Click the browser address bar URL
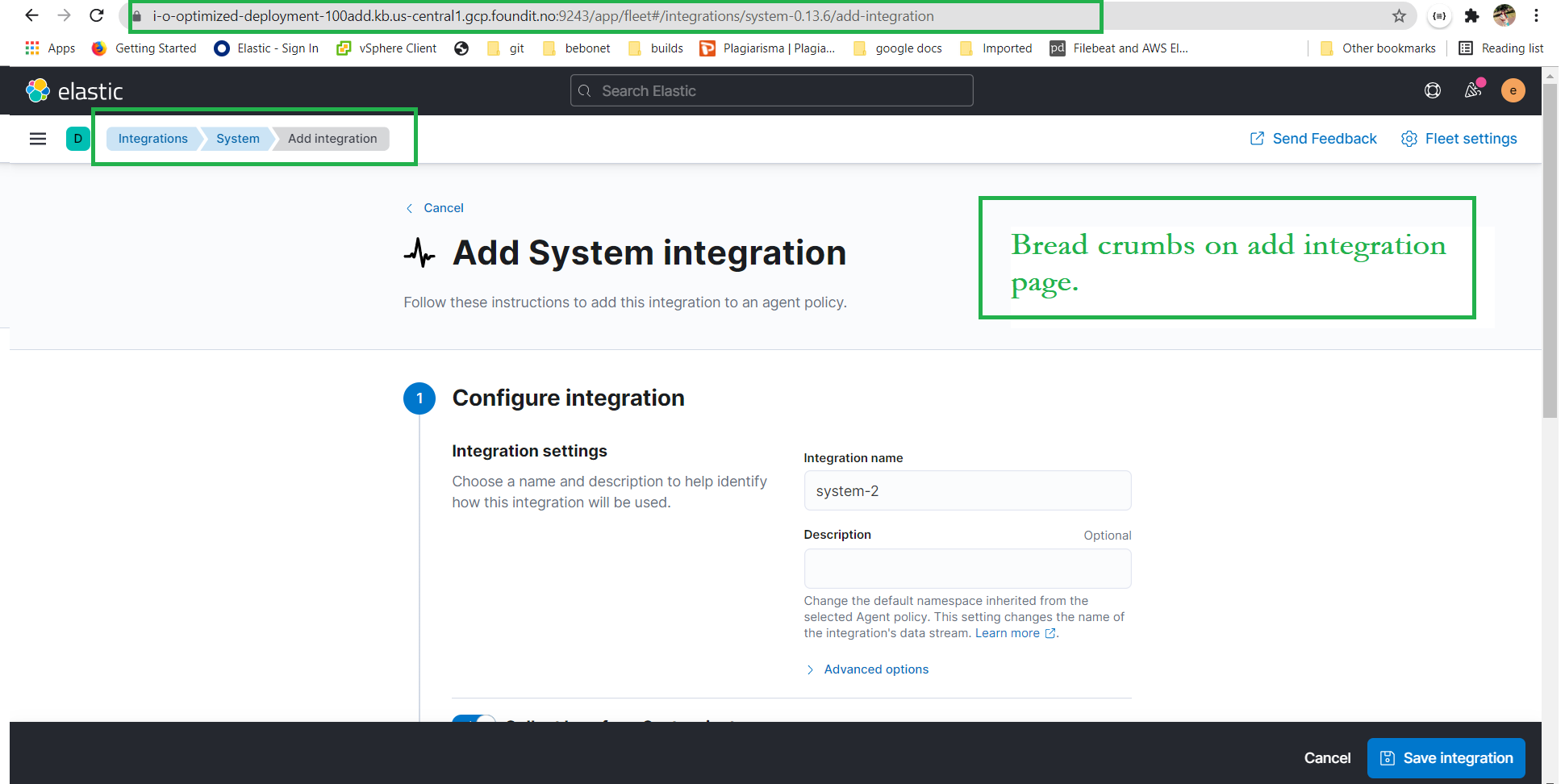The height and width of the screenshot is (784, 1565). coord(543,15)
